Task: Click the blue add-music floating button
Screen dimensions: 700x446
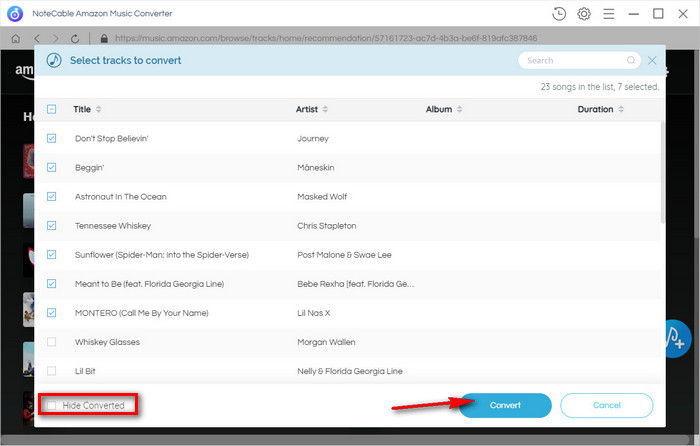Action: [677, 338]
